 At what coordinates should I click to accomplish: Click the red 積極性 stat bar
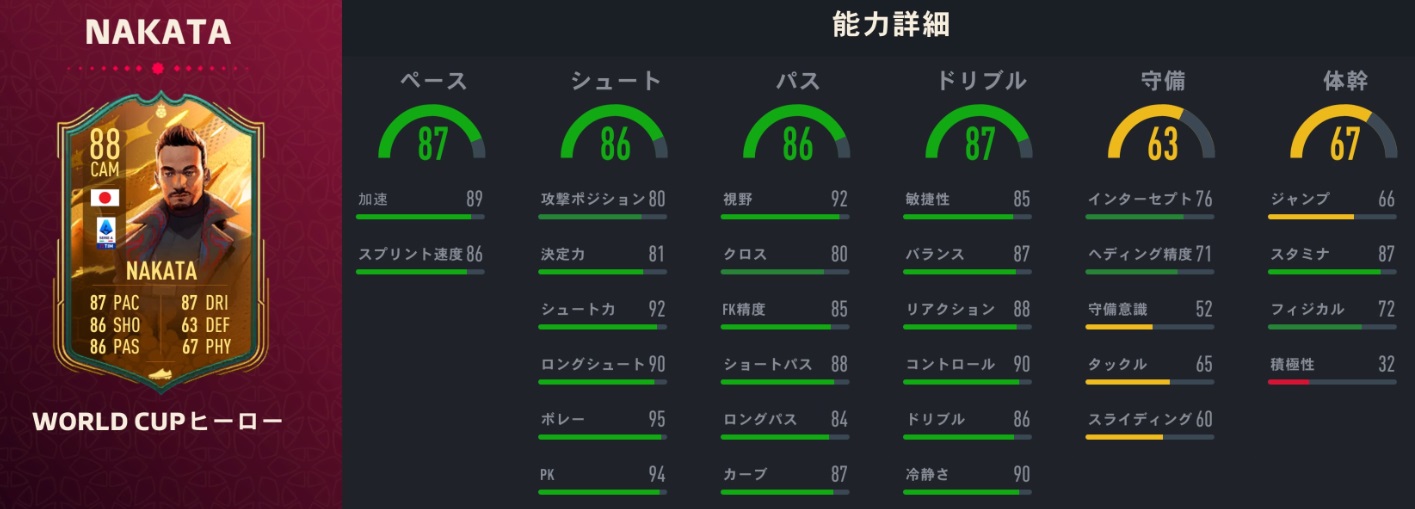pos(1288,381)
